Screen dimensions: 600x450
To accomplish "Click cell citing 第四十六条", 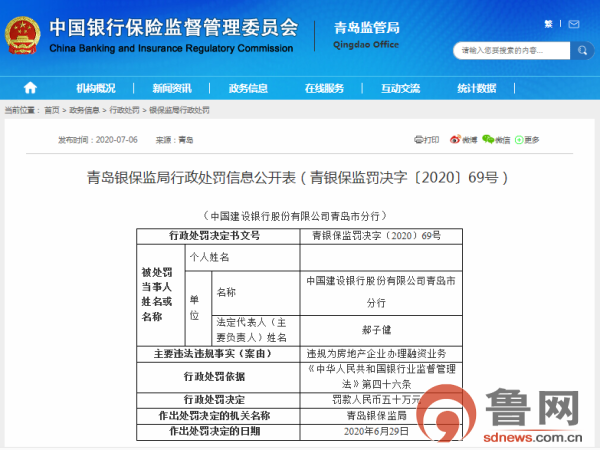I will pyautogui.click(x=381, y=377).
